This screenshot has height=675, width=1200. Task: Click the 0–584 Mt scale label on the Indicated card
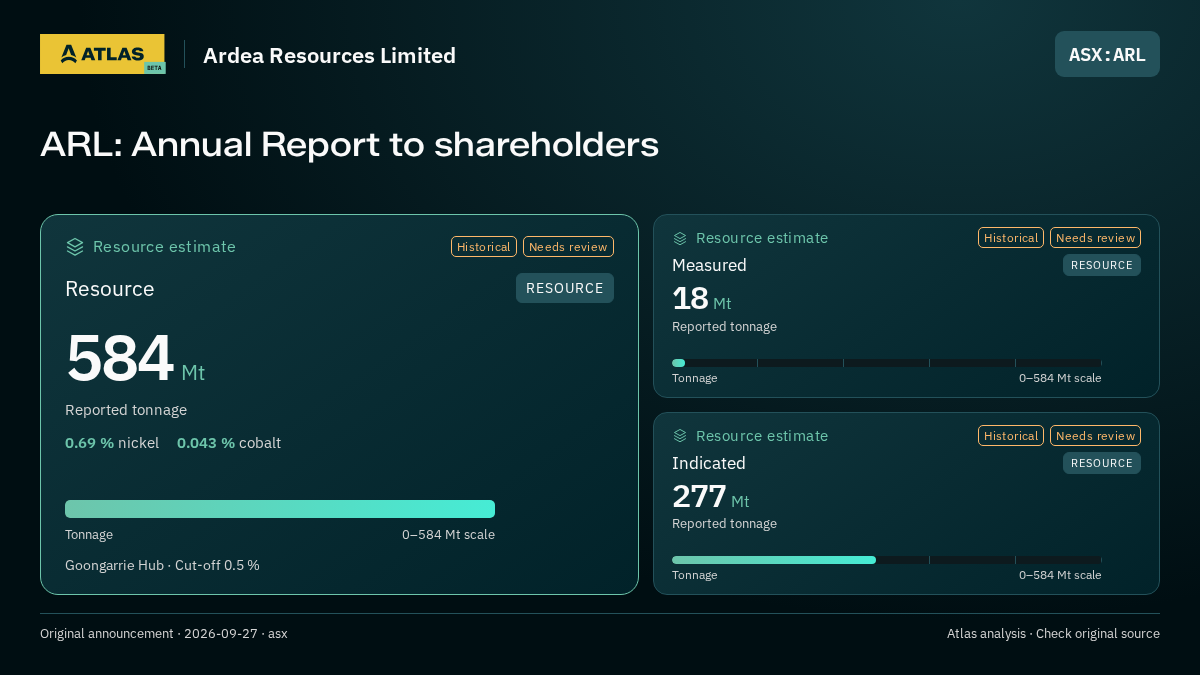[1060, 575]
